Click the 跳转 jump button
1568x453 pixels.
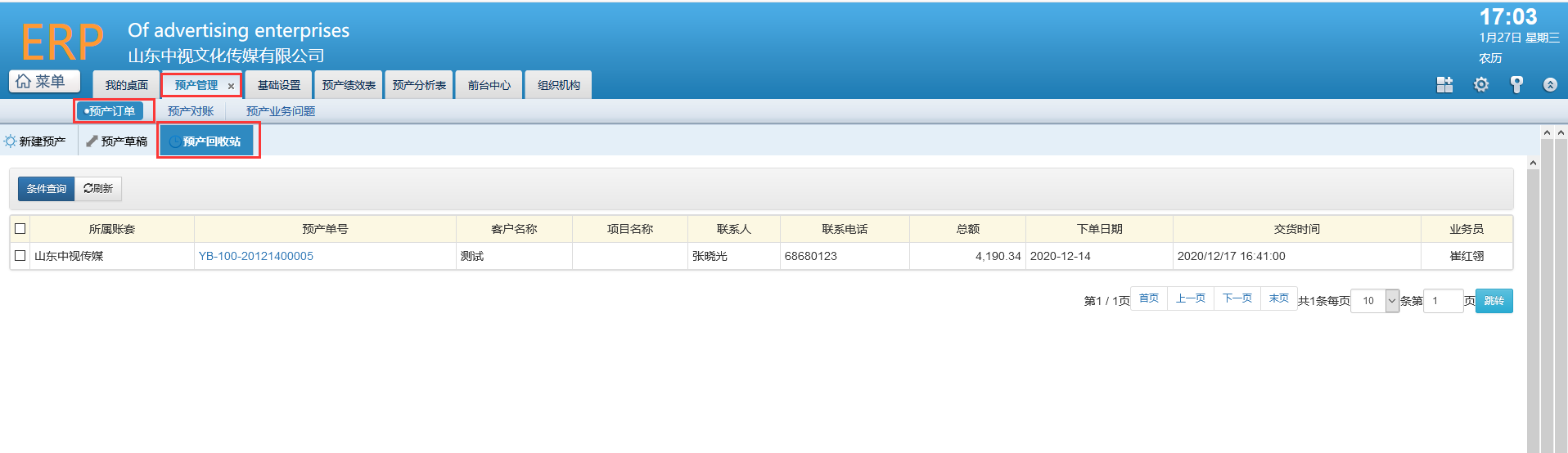1494,301
